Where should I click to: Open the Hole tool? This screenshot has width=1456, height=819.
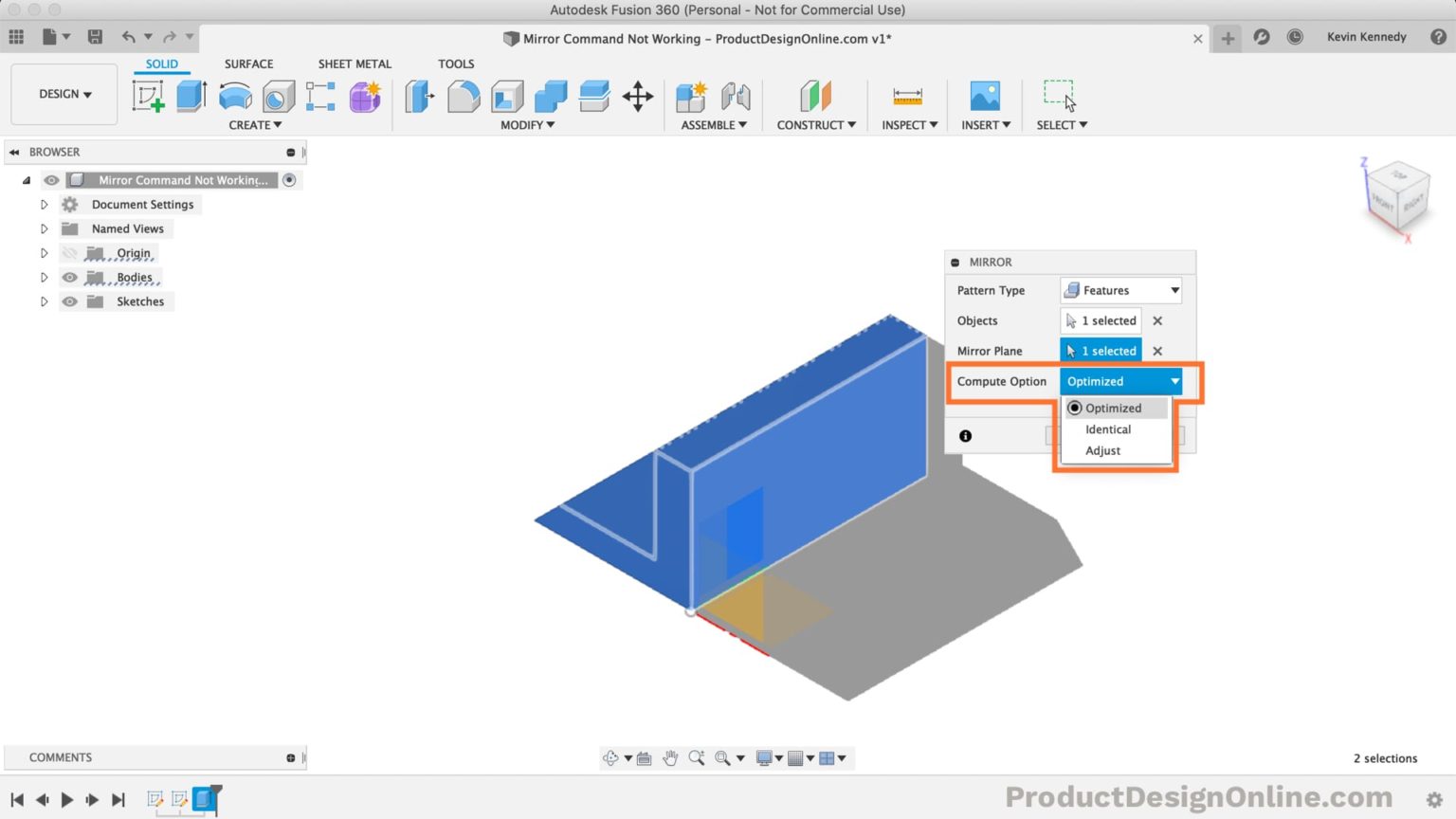(x=278, y=96)
